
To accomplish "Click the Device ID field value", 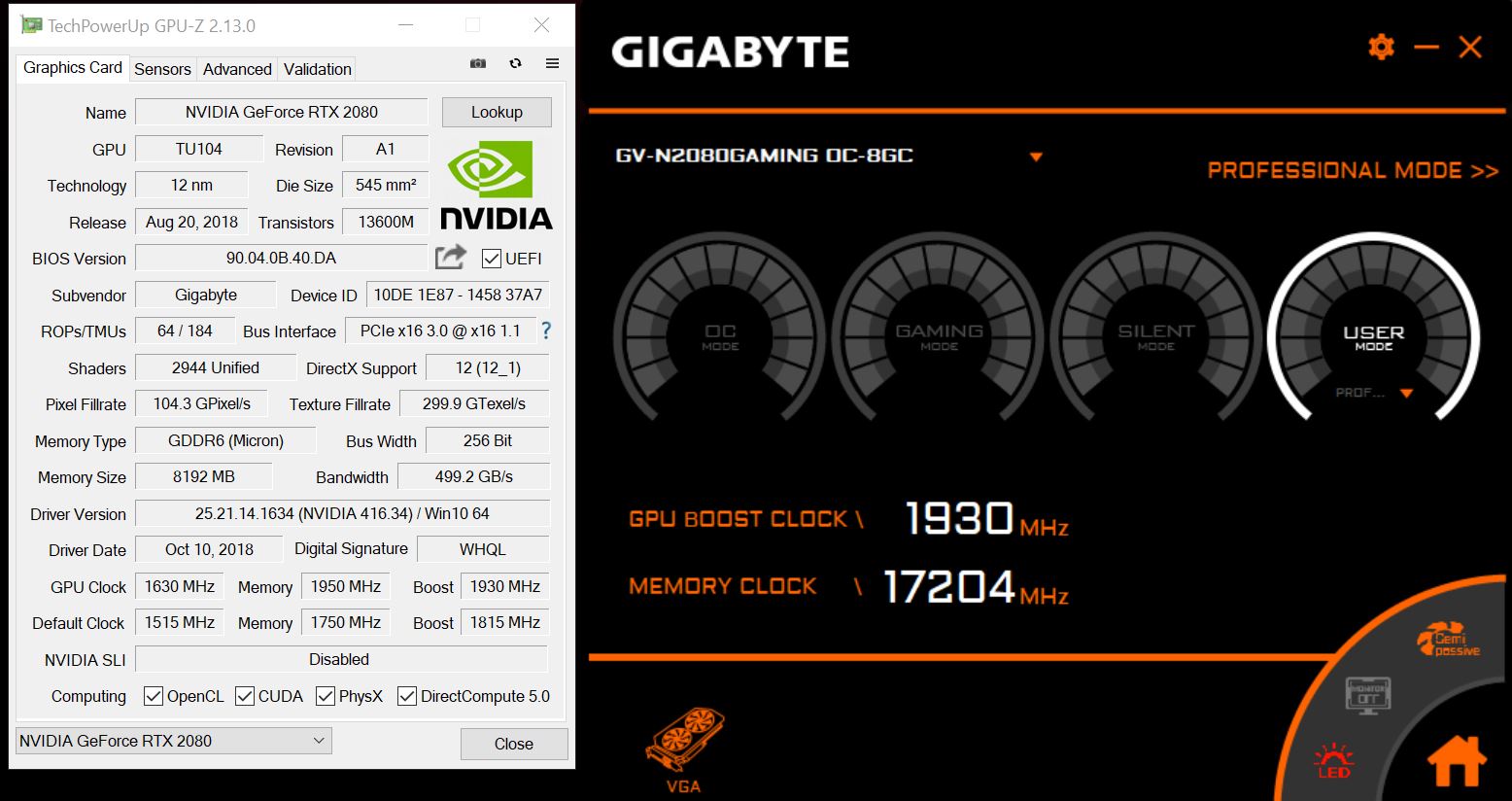I will pyautogui.click(x=458, y=295).
